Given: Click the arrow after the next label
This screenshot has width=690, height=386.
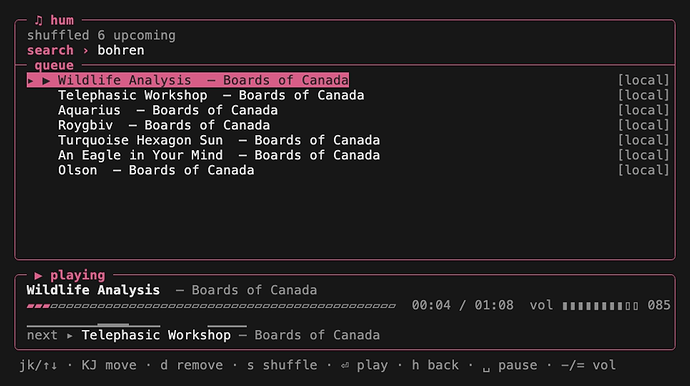Looking at the screenshot, I should [70, 336].
